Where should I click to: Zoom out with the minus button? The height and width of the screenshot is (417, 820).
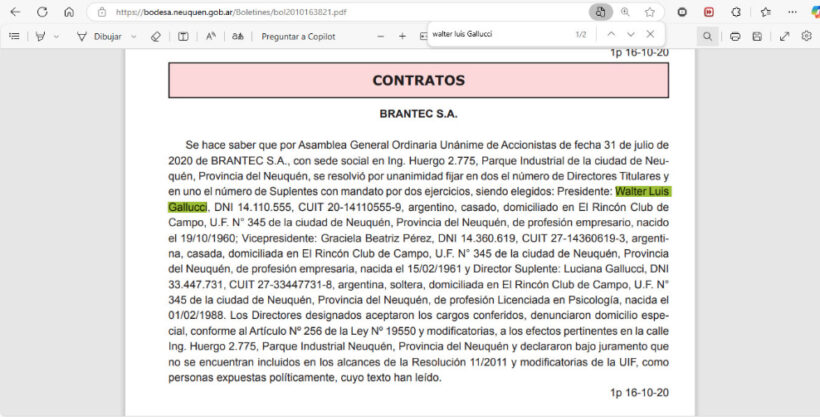coord(380,36)
